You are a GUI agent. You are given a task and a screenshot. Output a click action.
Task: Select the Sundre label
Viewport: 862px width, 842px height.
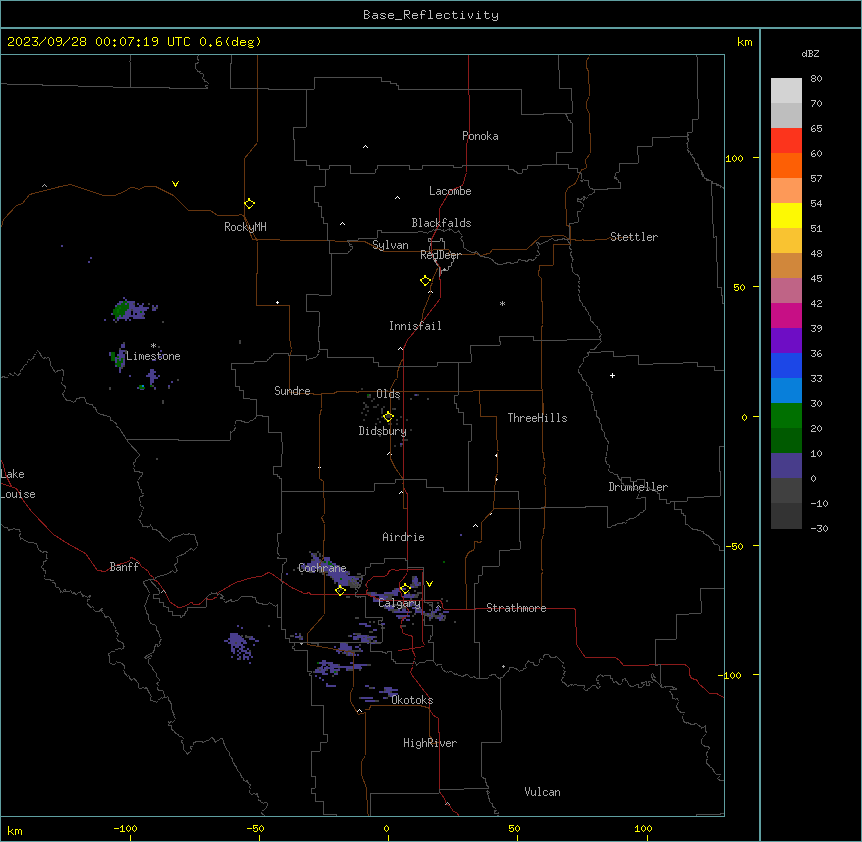292,391
